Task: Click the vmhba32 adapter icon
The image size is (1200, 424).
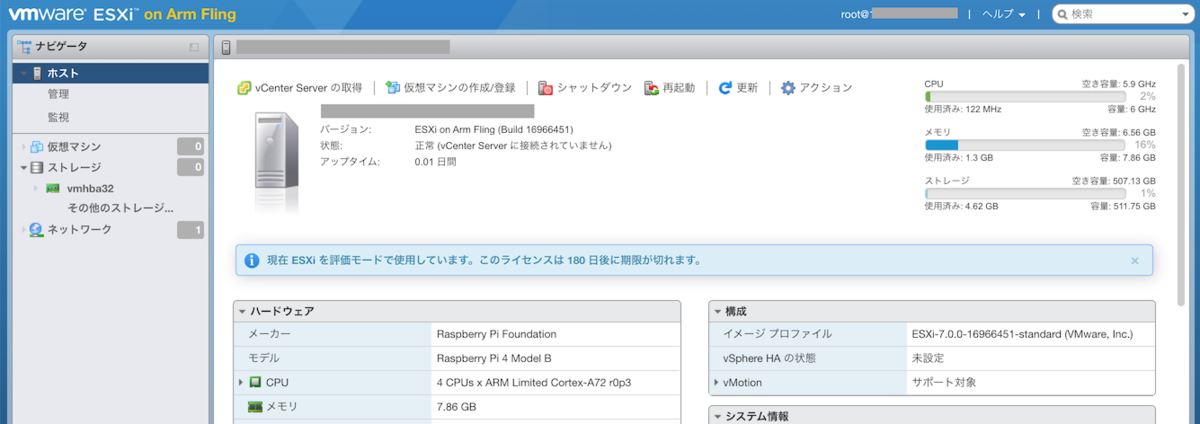Action: pos(53,188)
